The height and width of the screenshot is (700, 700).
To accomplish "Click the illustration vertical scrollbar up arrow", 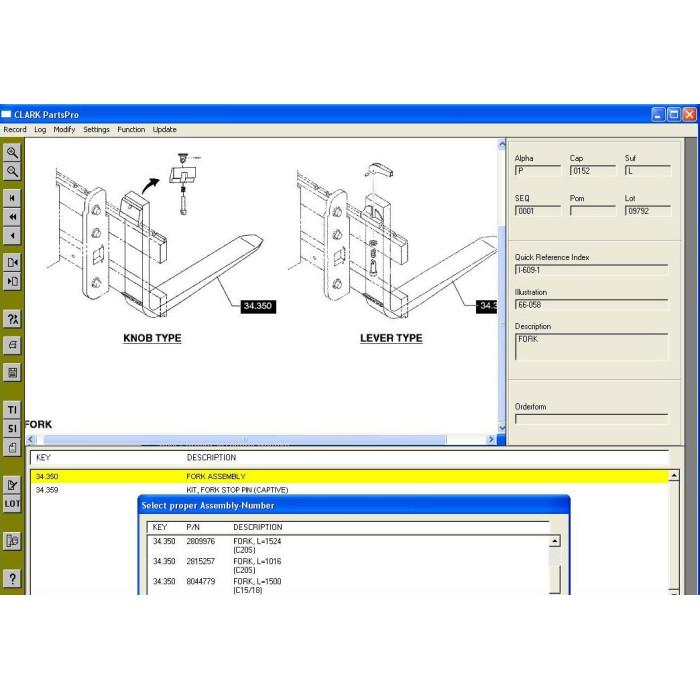I will click(x=502, y=144).
